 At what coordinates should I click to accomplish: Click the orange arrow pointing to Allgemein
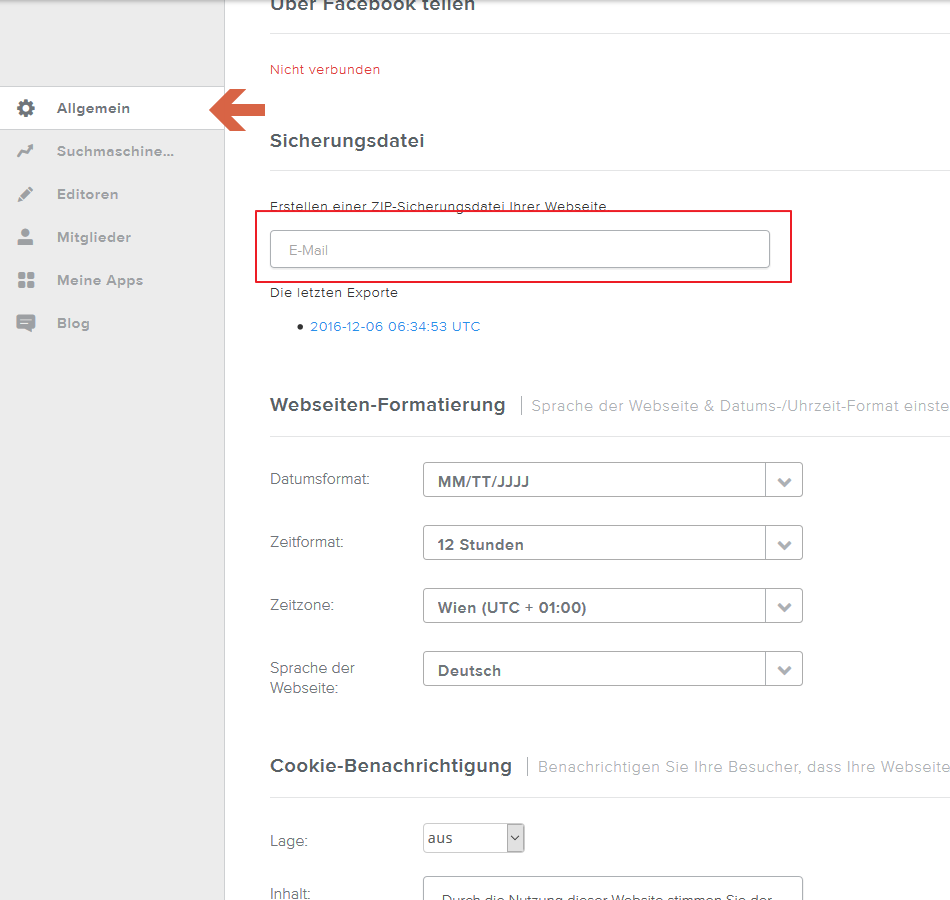237,109
